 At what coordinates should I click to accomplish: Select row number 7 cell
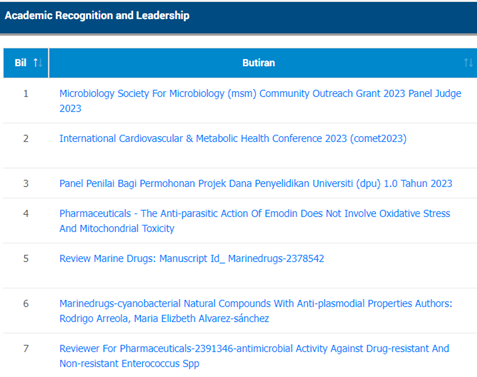click(x=26, y=348)
